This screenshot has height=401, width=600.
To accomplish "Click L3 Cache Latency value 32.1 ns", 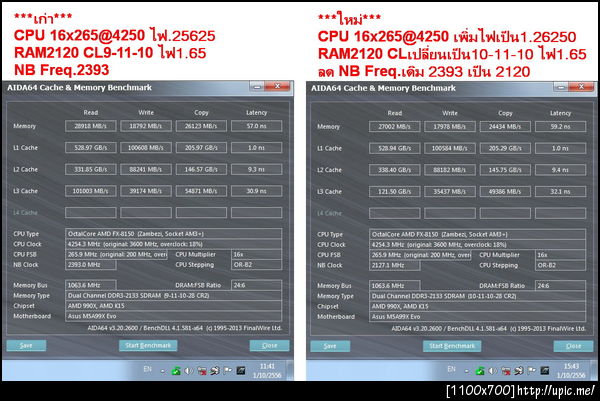I will tap(560, 192).
